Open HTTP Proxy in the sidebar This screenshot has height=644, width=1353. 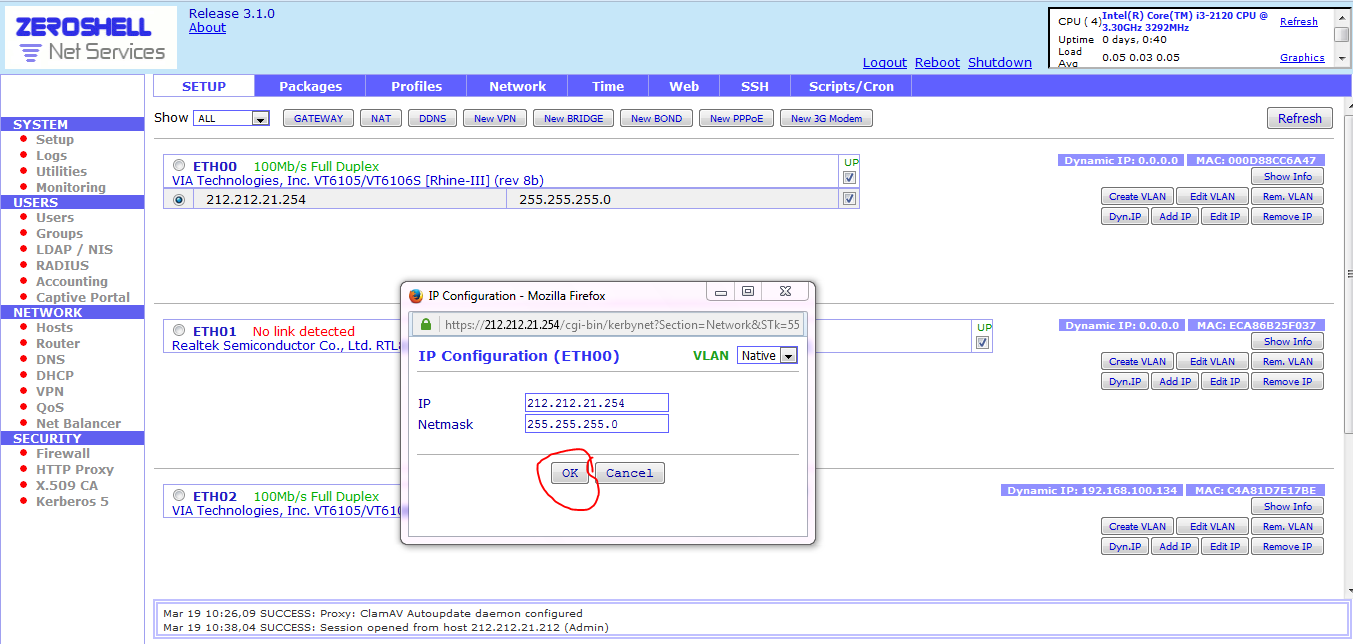point(75,469)
